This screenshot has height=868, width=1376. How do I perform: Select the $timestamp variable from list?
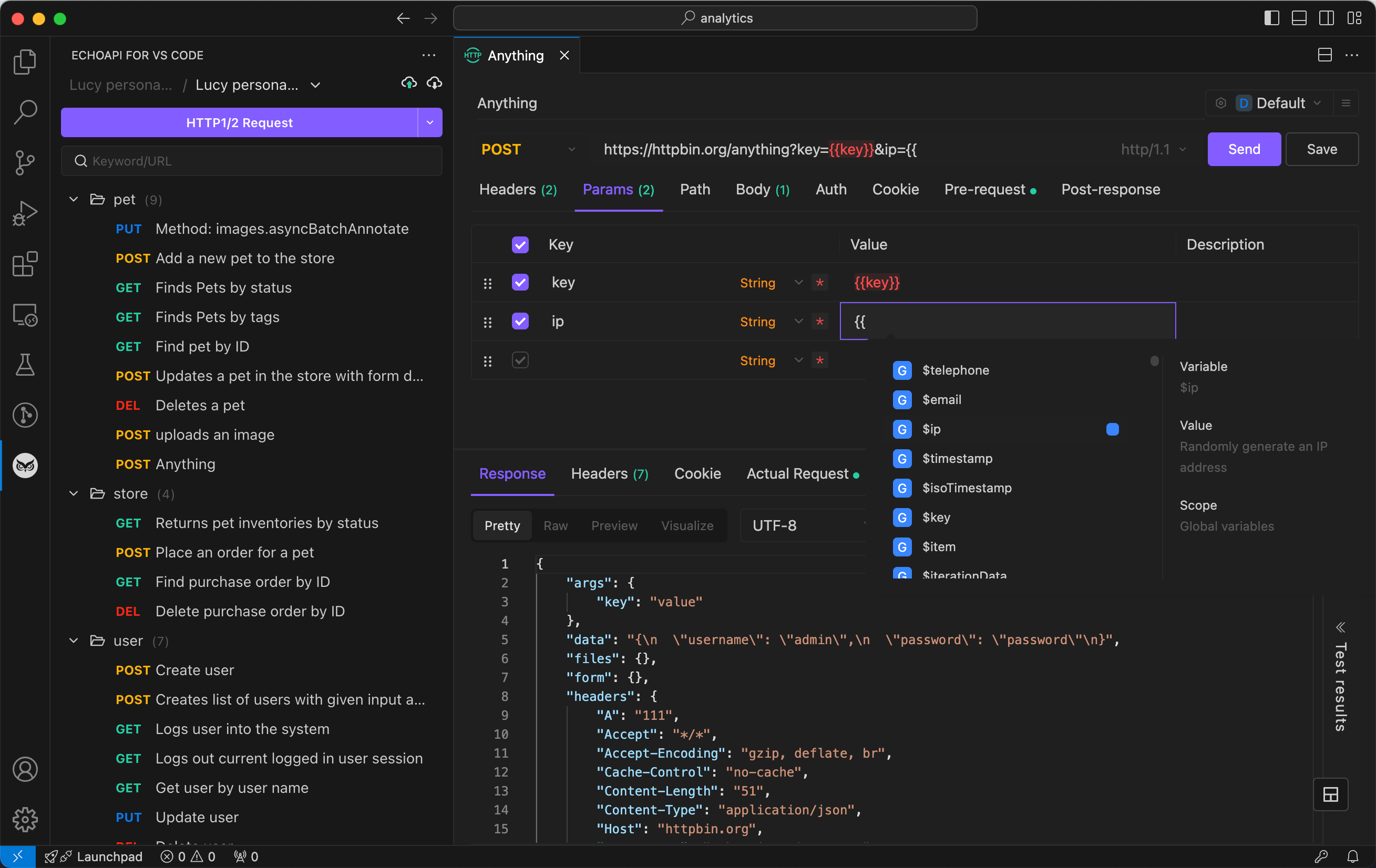click(956, 458)
